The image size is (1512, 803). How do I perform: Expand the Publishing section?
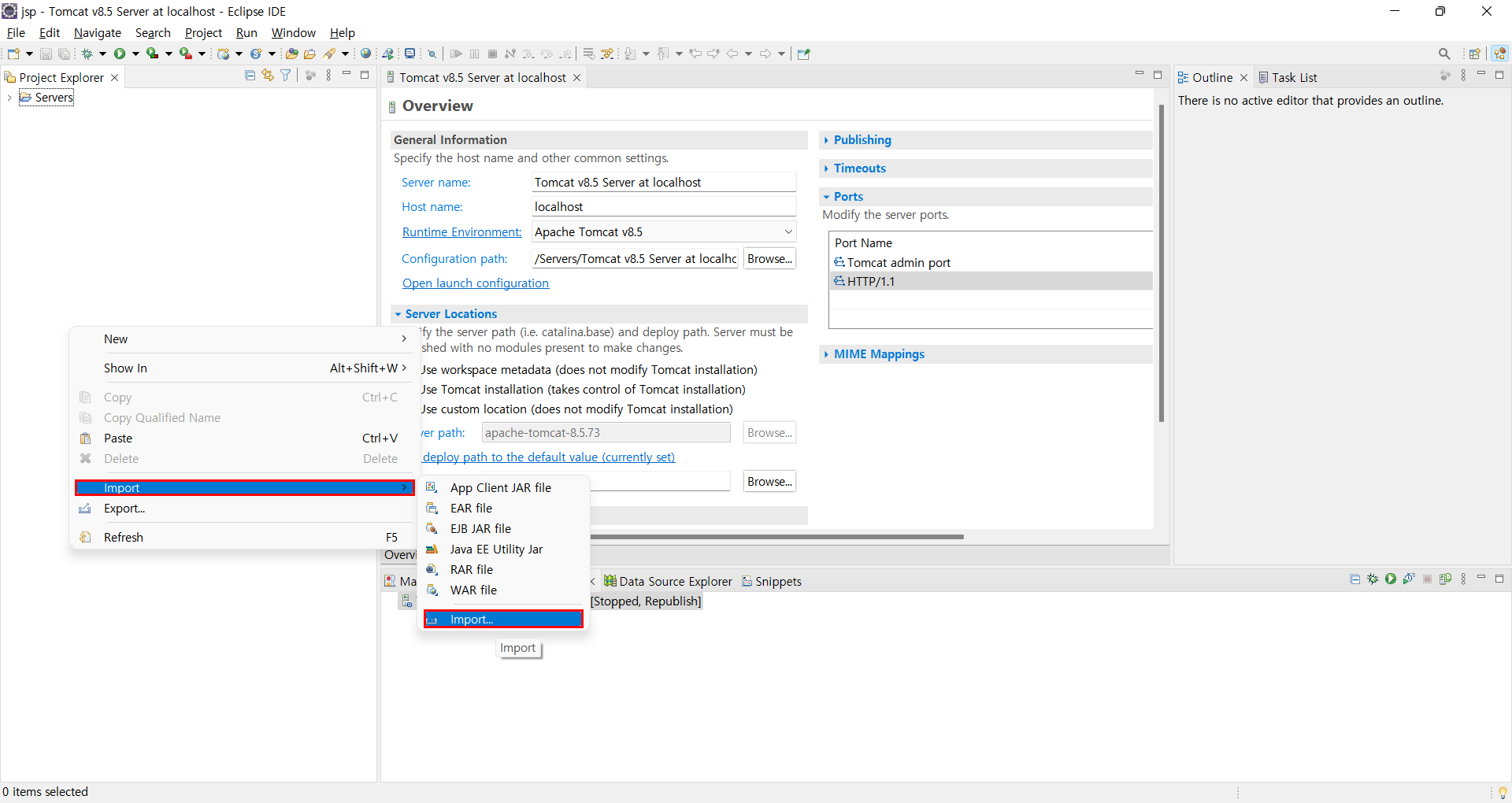826,140
